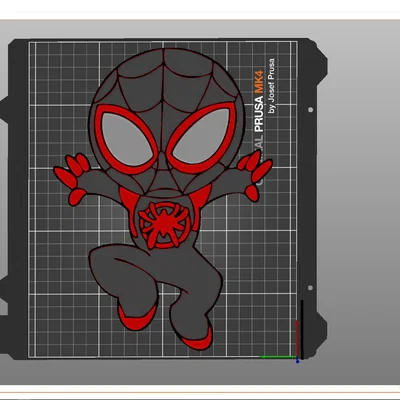Select the Spider-Man model on the print bed
The image size is (400, 400).
(x=163, y=199)
